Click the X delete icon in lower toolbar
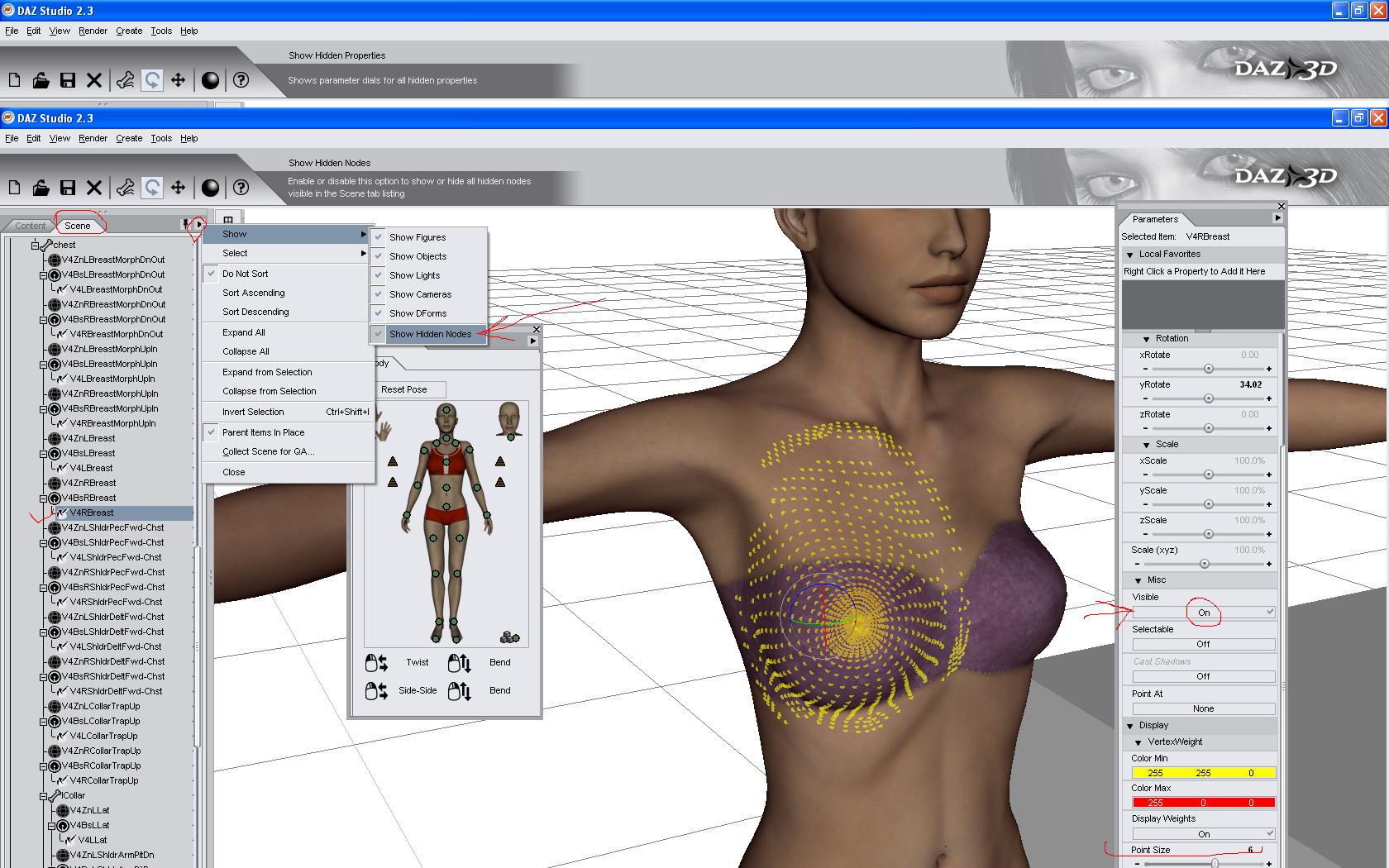 (94, 188)
